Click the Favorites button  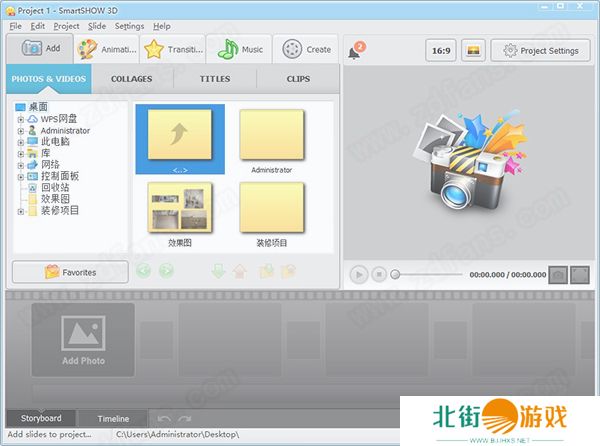(x=70, y=271)
